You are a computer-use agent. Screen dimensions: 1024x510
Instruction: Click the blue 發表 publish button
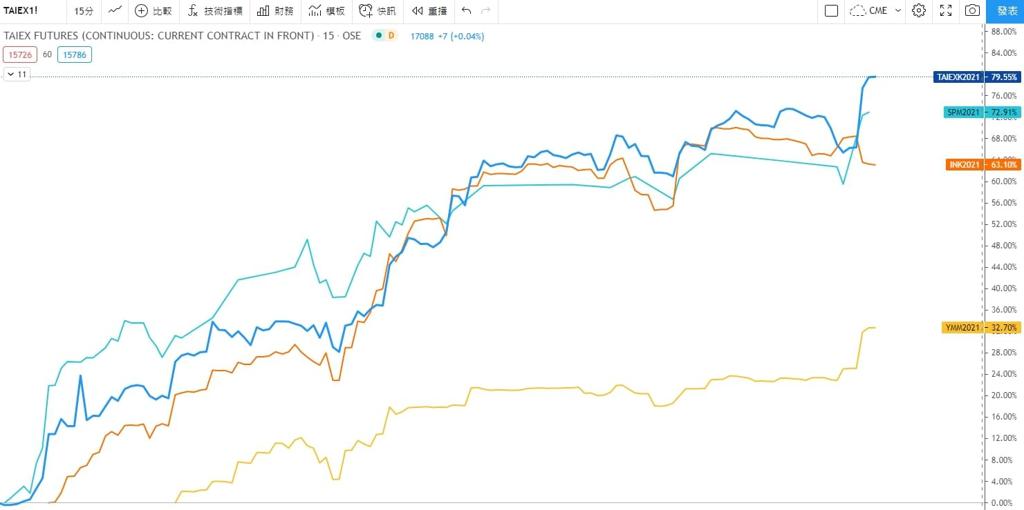pyautogui.click(x=1005, y=11)
